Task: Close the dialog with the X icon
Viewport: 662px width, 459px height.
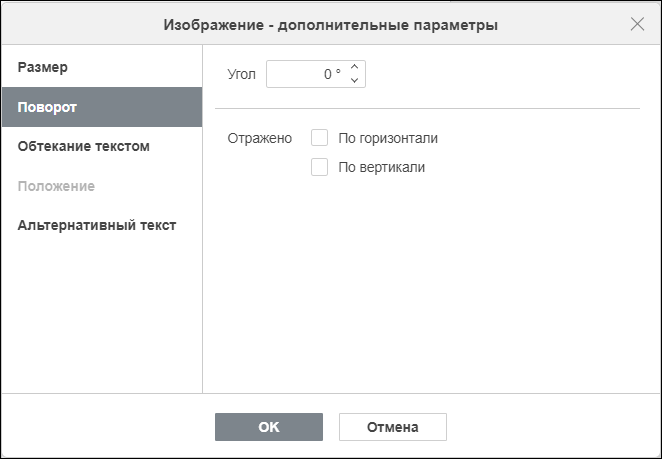Action: coord(637,24)
